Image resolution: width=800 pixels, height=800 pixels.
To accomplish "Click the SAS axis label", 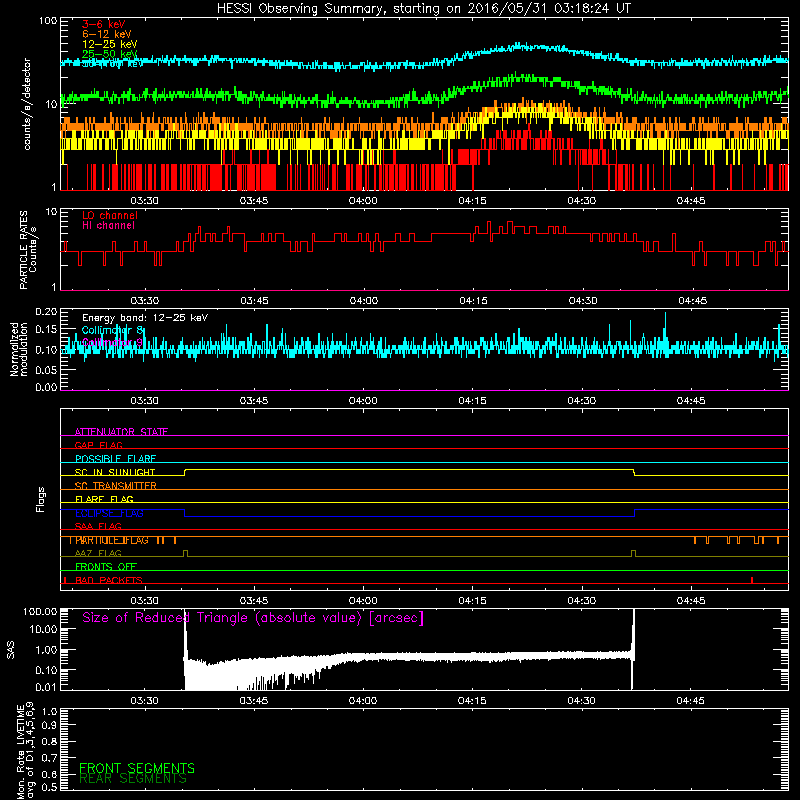I will coord(11,650).
